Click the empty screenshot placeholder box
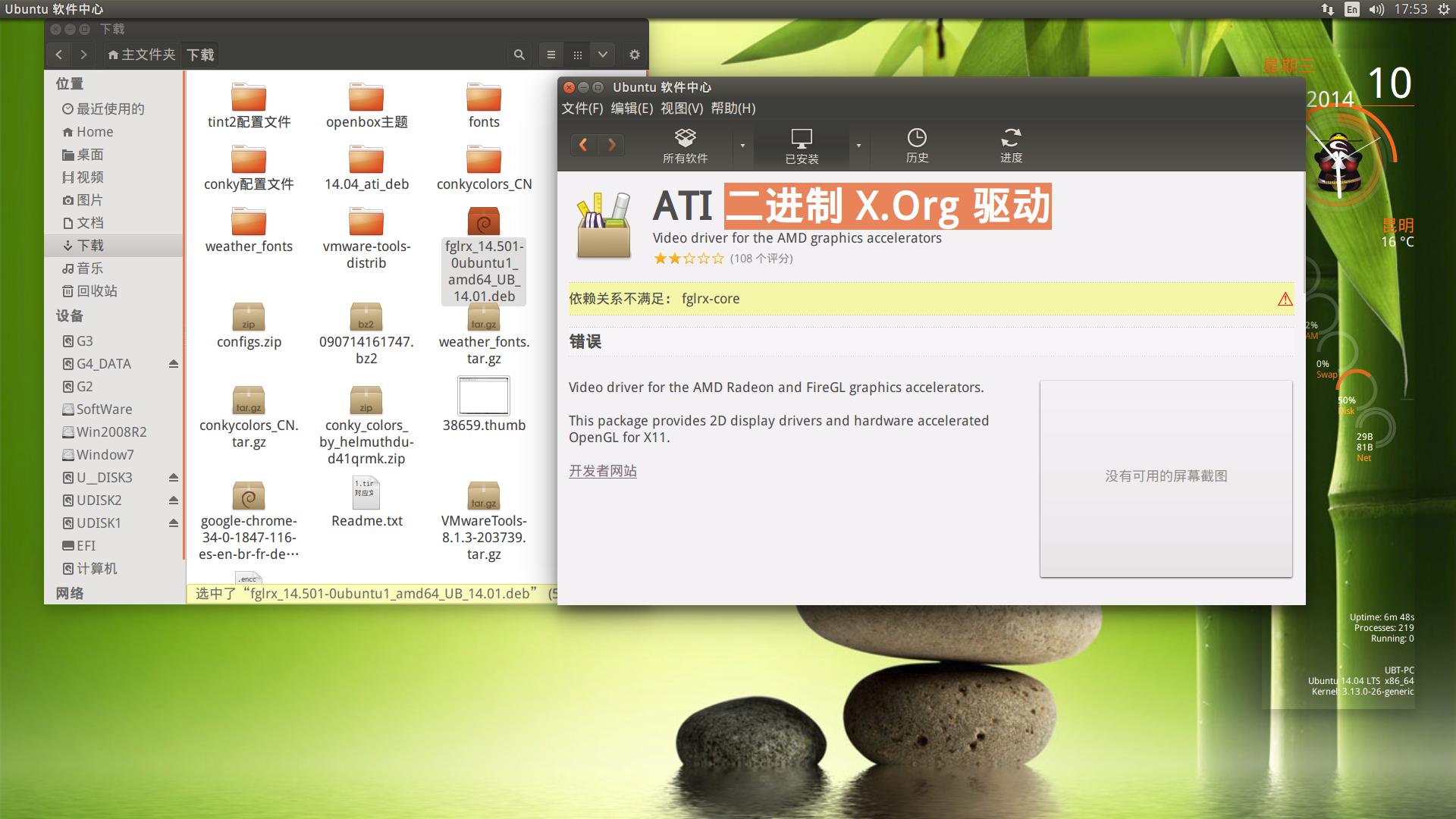This screenshot has width=1456, height=819. coord(1166,479)
